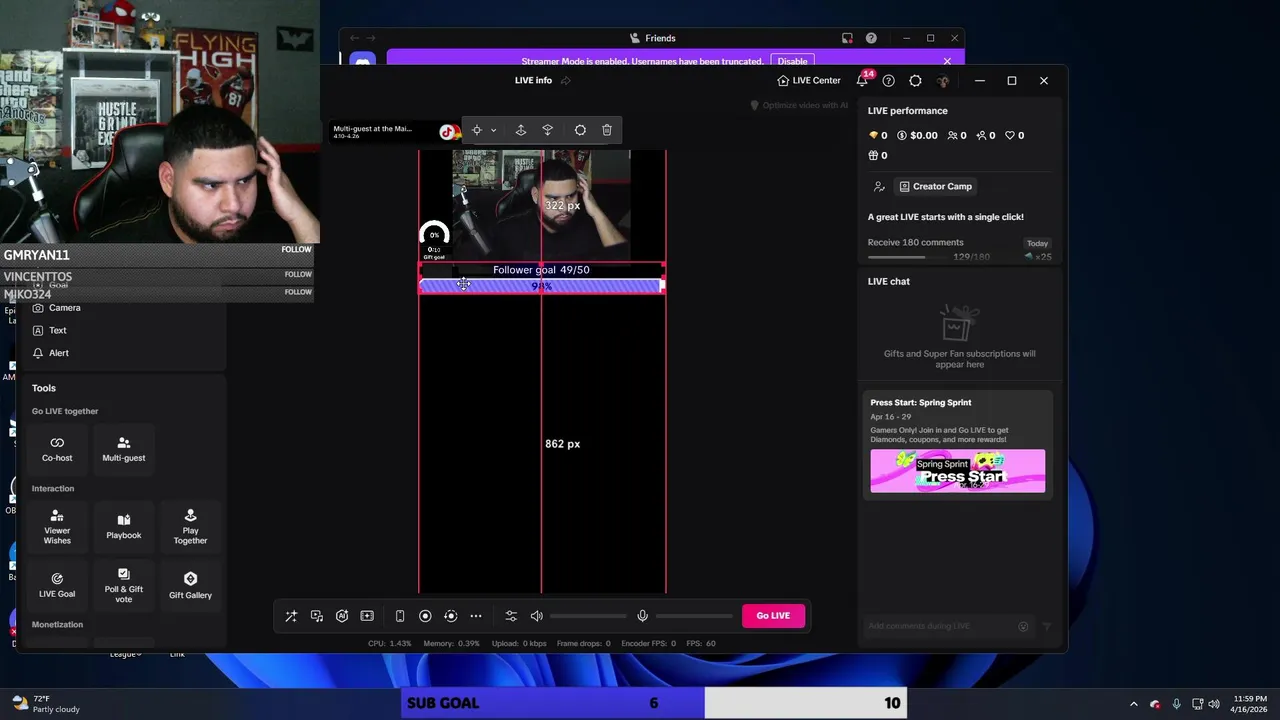
Task: Adjust the microphone volume slider
Action: click(694, 616)
